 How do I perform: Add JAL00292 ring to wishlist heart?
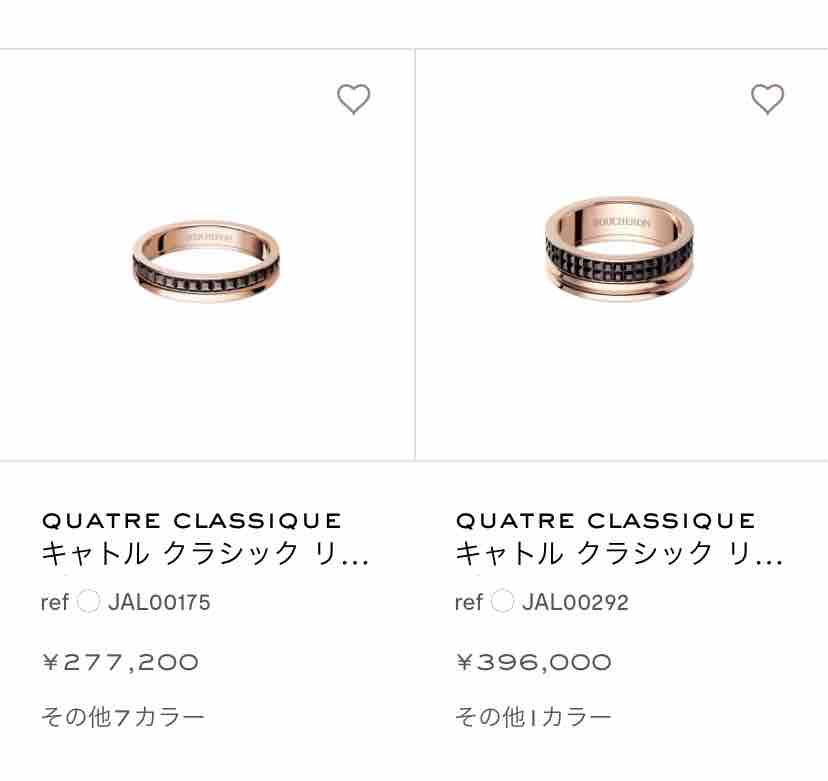tap(767, 99)
